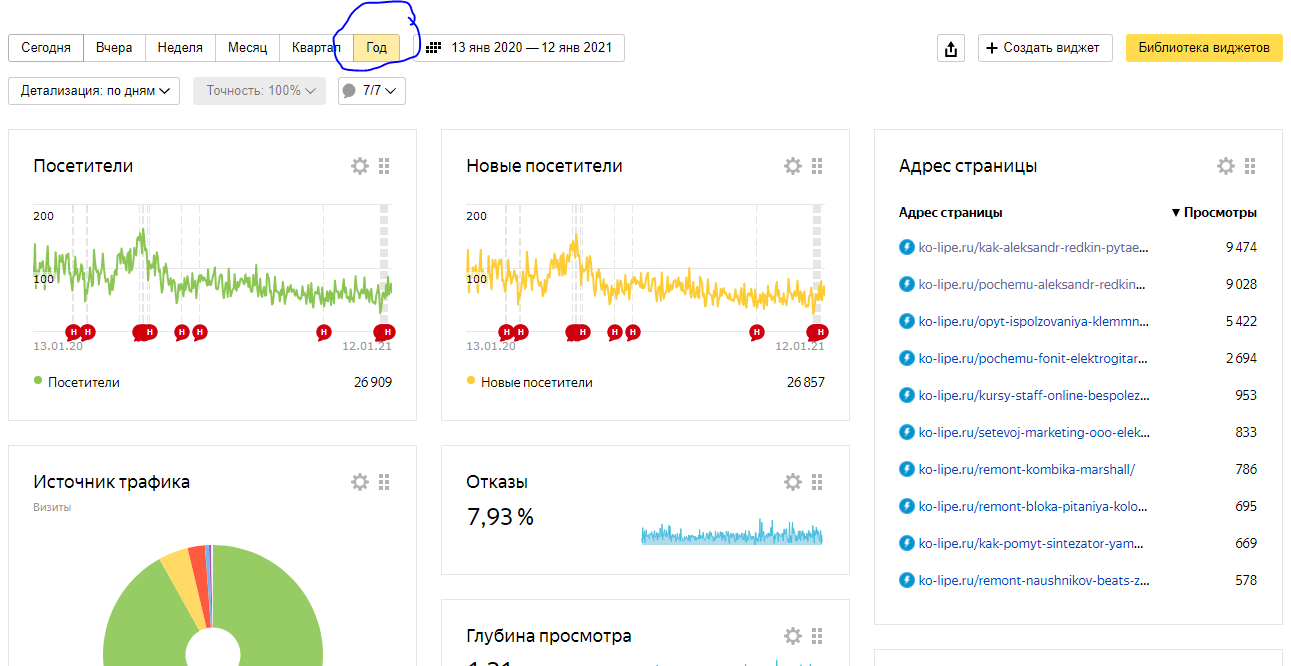Open ko-lipe.ru/pochemu-aleksandr-redkin link
Image resolution: width=1291 pixels, height=666 pixels.
coord(1034,284)
